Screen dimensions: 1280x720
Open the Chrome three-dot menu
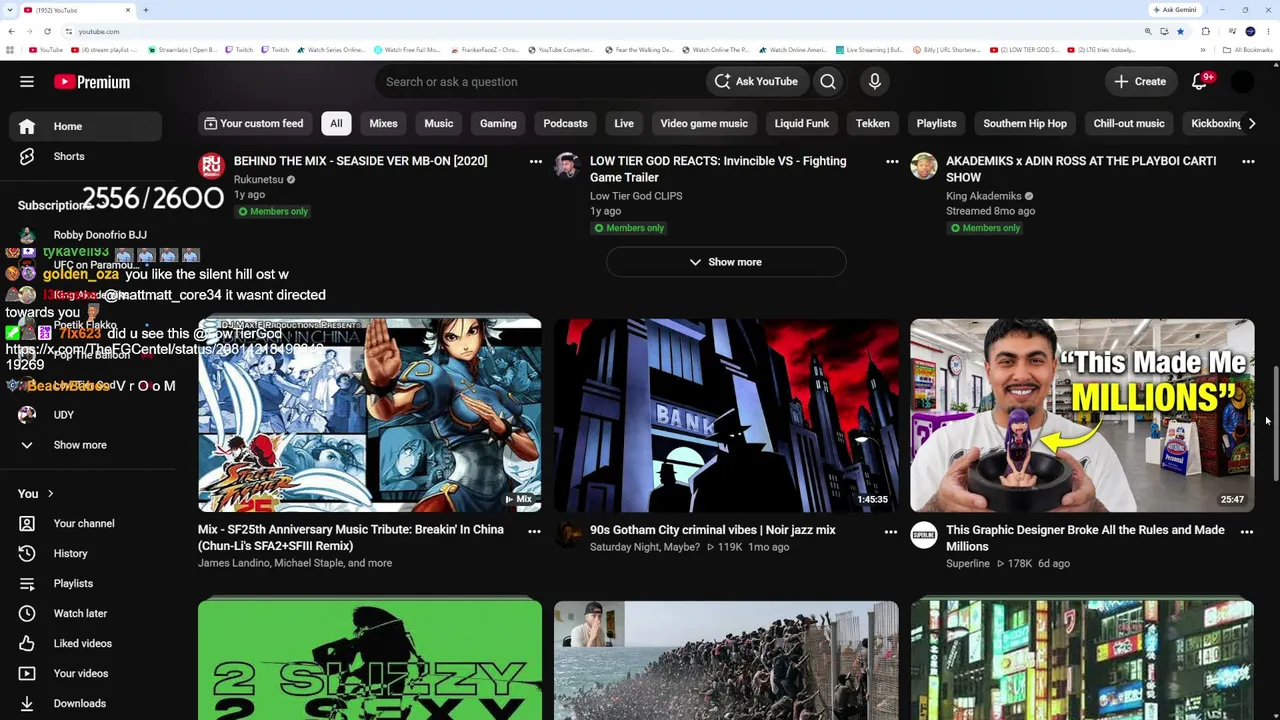tap(1269, 31)
